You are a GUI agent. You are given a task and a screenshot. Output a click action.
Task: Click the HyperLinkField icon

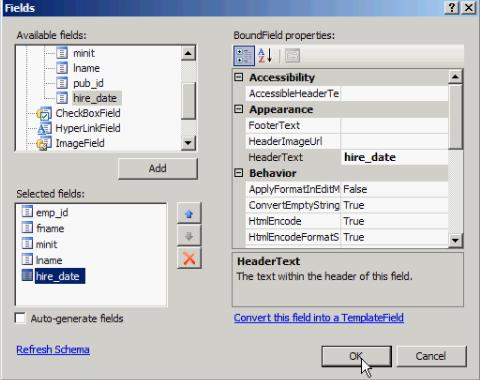coord(44,128)
